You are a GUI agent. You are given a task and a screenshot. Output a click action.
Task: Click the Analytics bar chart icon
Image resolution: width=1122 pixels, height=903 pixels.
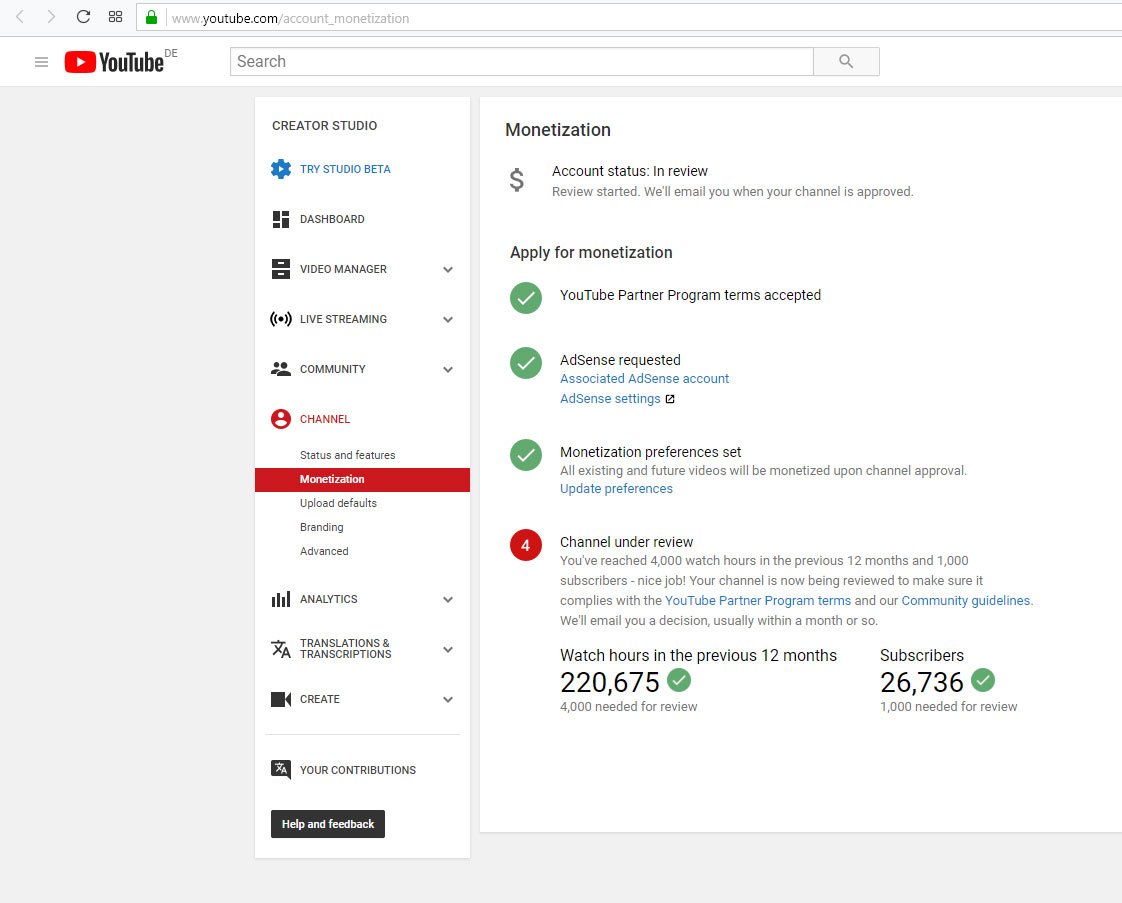pyautogui.click(x=280, y=599)
